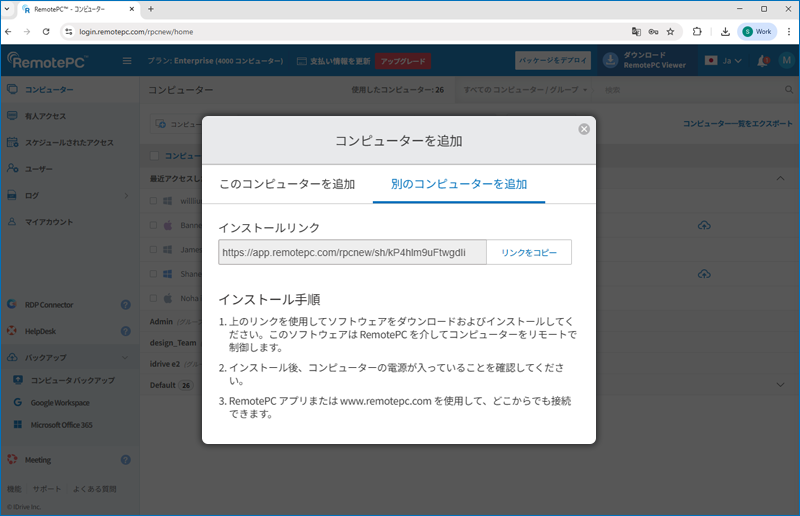Open the M profile avatar
Viewport: 800px width, 516px height.
click(787, 60)
